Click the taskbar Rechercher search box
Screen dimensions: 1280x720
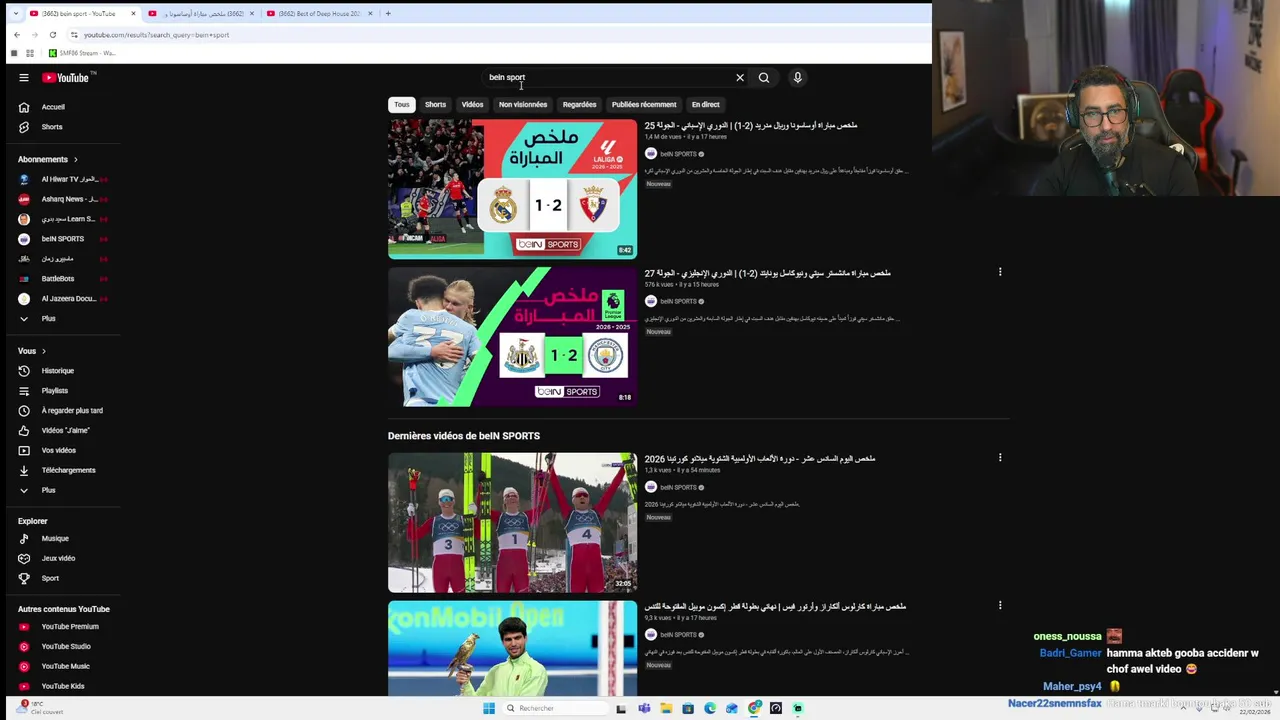pos(554,708)
